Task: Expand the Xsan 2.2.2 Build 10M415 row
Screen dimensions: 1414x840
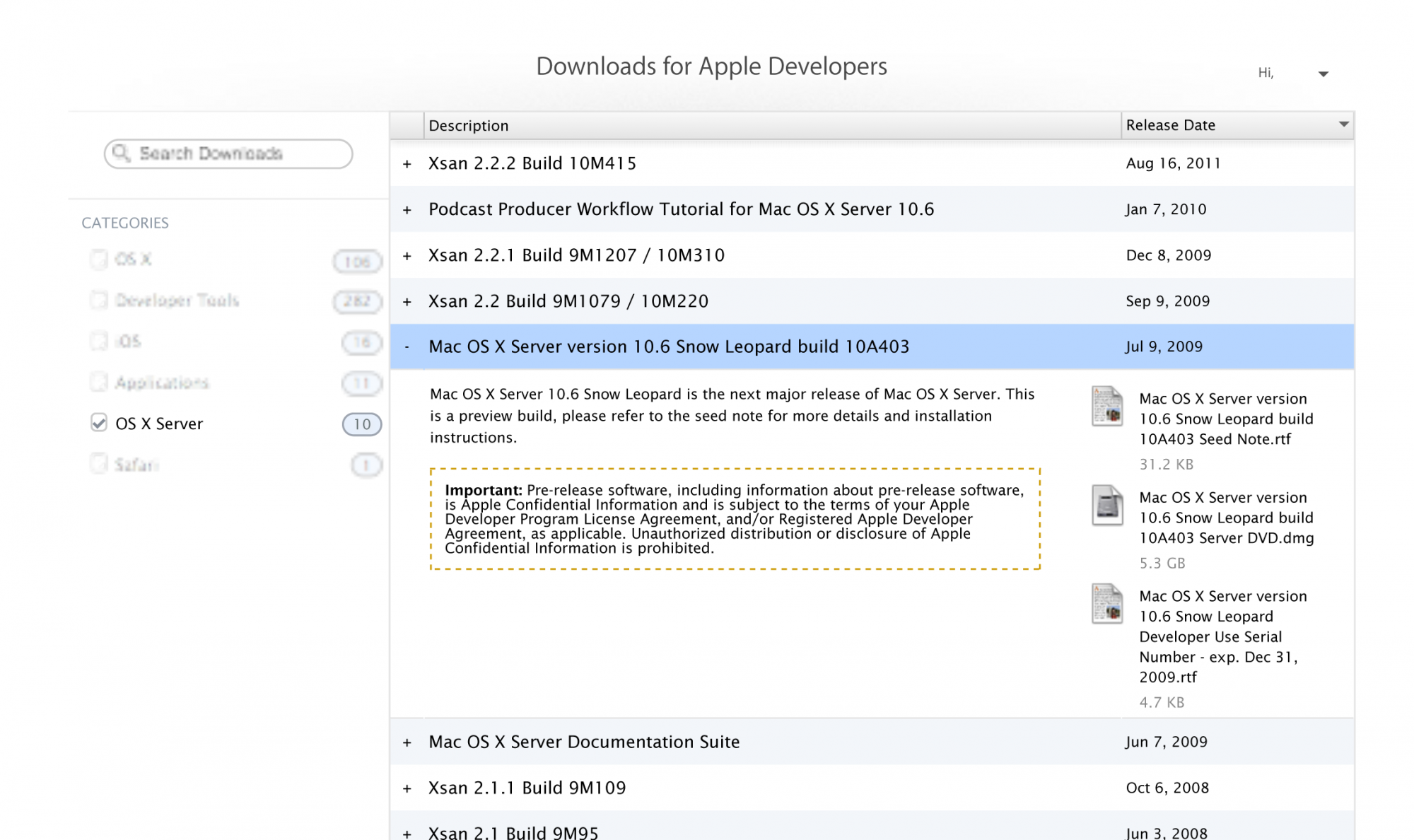Action: 407,164
